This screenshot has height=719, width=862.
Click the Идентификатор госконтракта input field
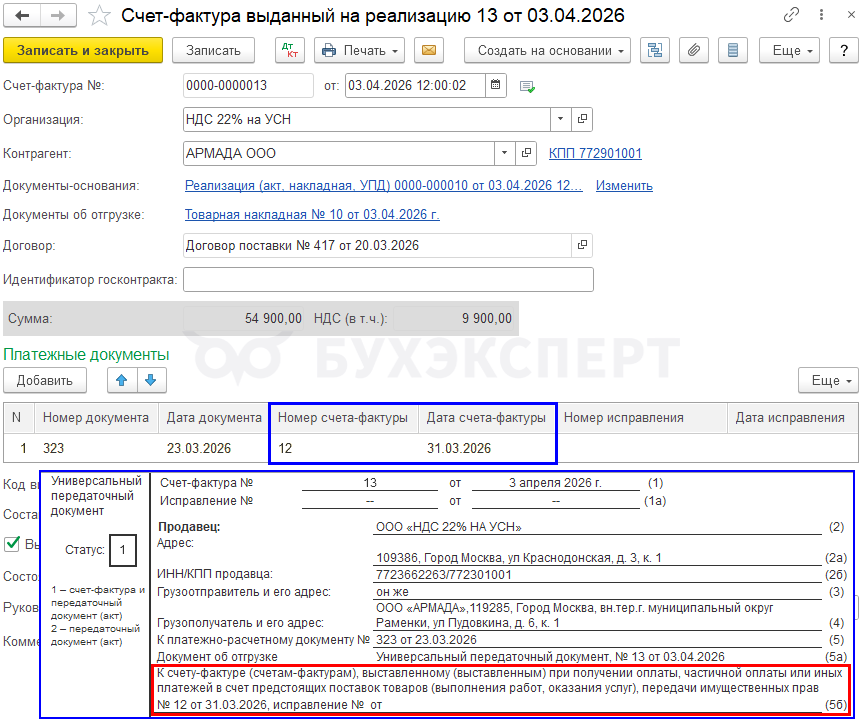coord(388,279)
